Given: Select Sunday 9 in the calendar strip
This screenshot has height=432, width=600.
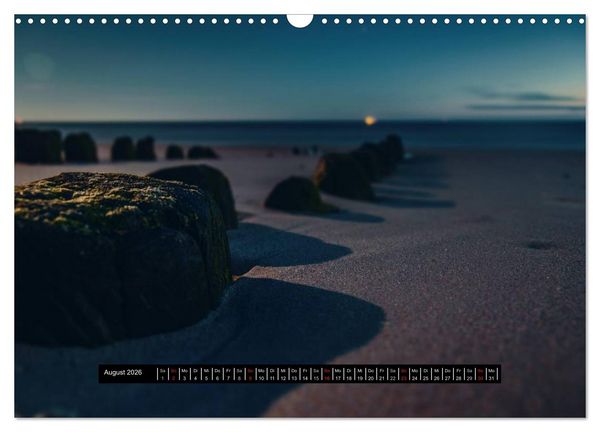Looking at the screenshot, I should [x=250, y=374].
